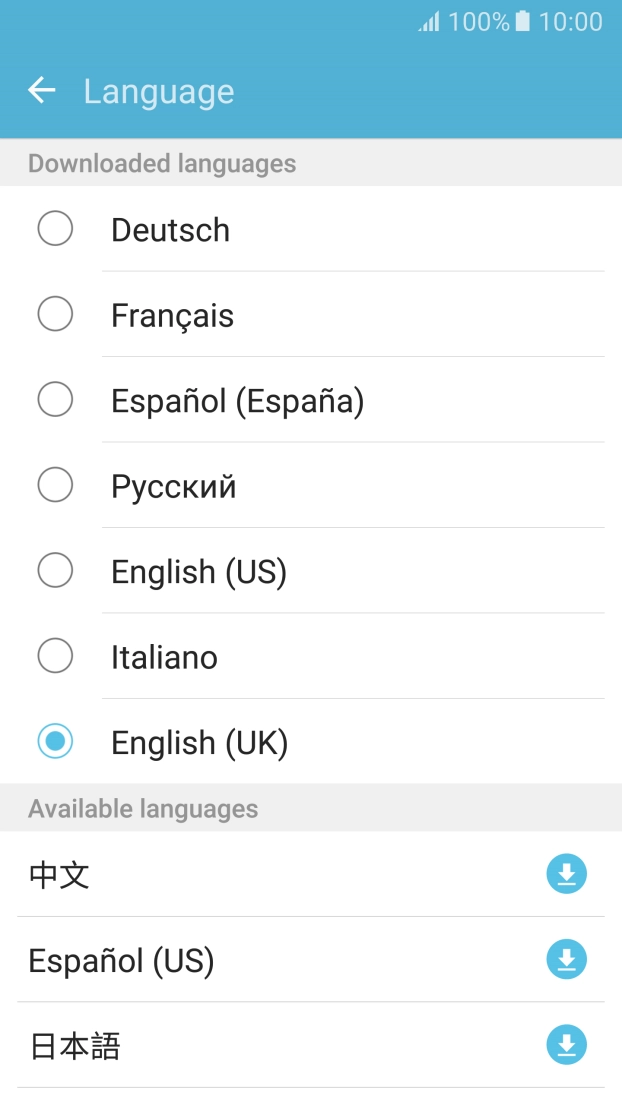Download the 中文 language pack
The height and width of the screenshot is (1105, 622).
(566, 873)
